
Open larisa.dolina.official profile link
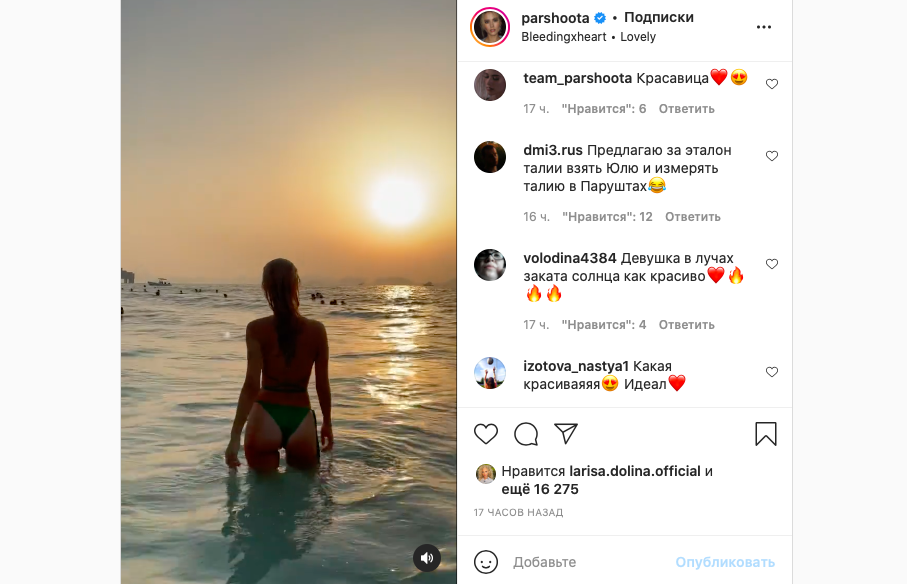coord(635,471)
